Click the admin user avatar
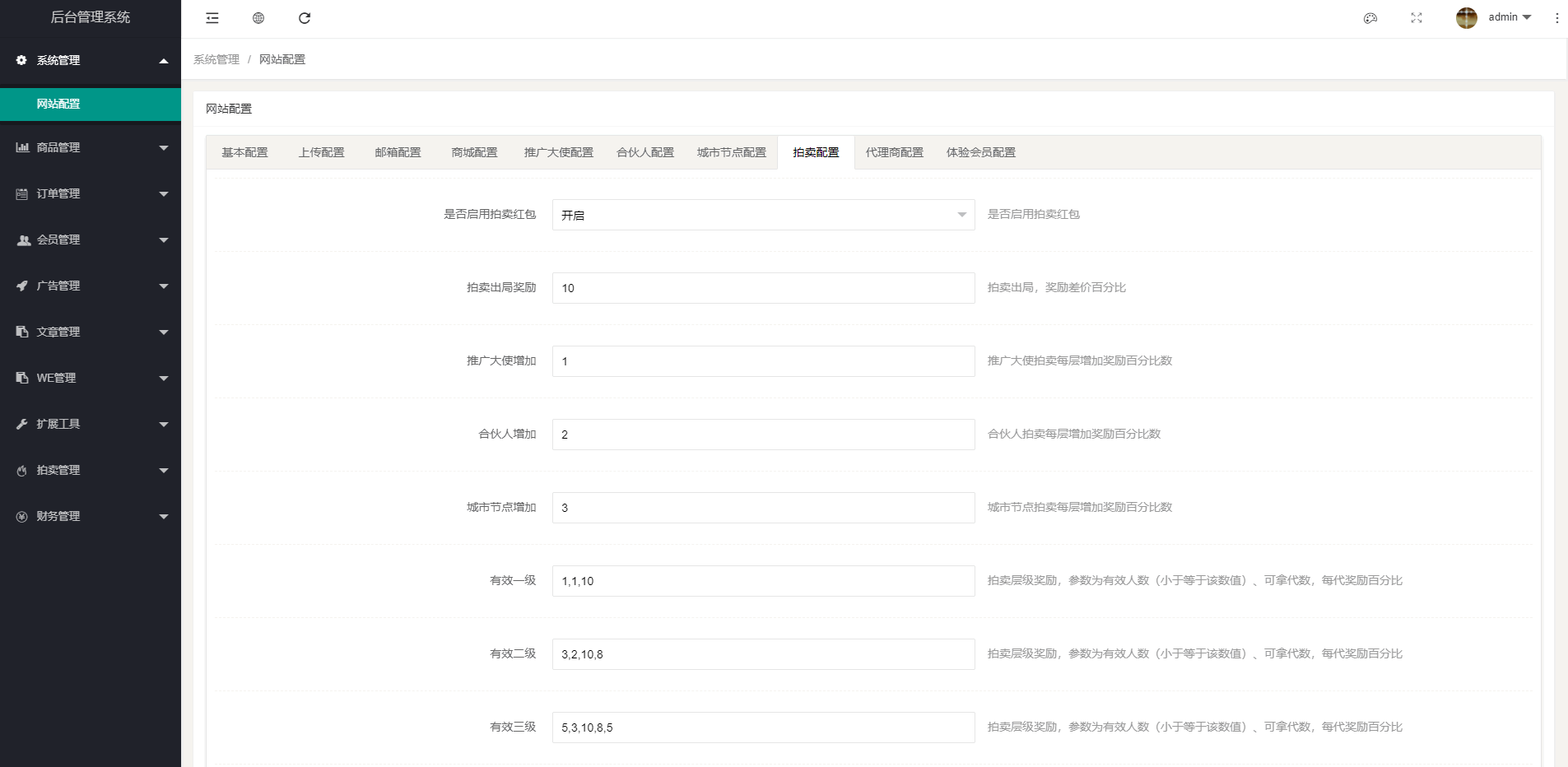 (x=1467, y=17)
